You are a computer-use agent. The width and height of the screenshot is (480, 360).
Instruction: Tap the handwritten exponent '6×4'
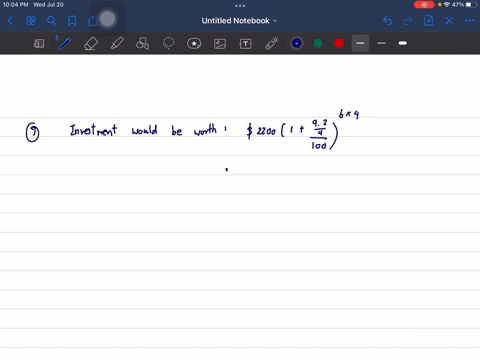pos(349,114)
